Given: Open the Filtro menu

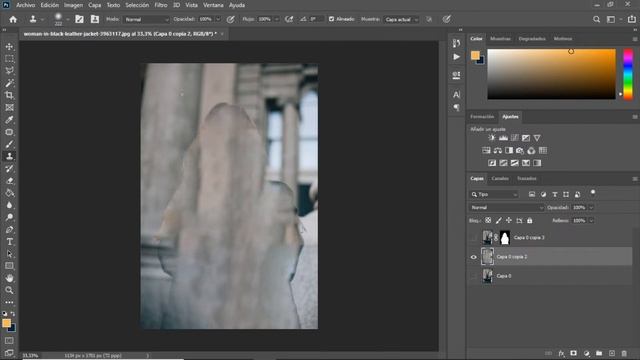Looking at the screenshot, I should (161, 5).
